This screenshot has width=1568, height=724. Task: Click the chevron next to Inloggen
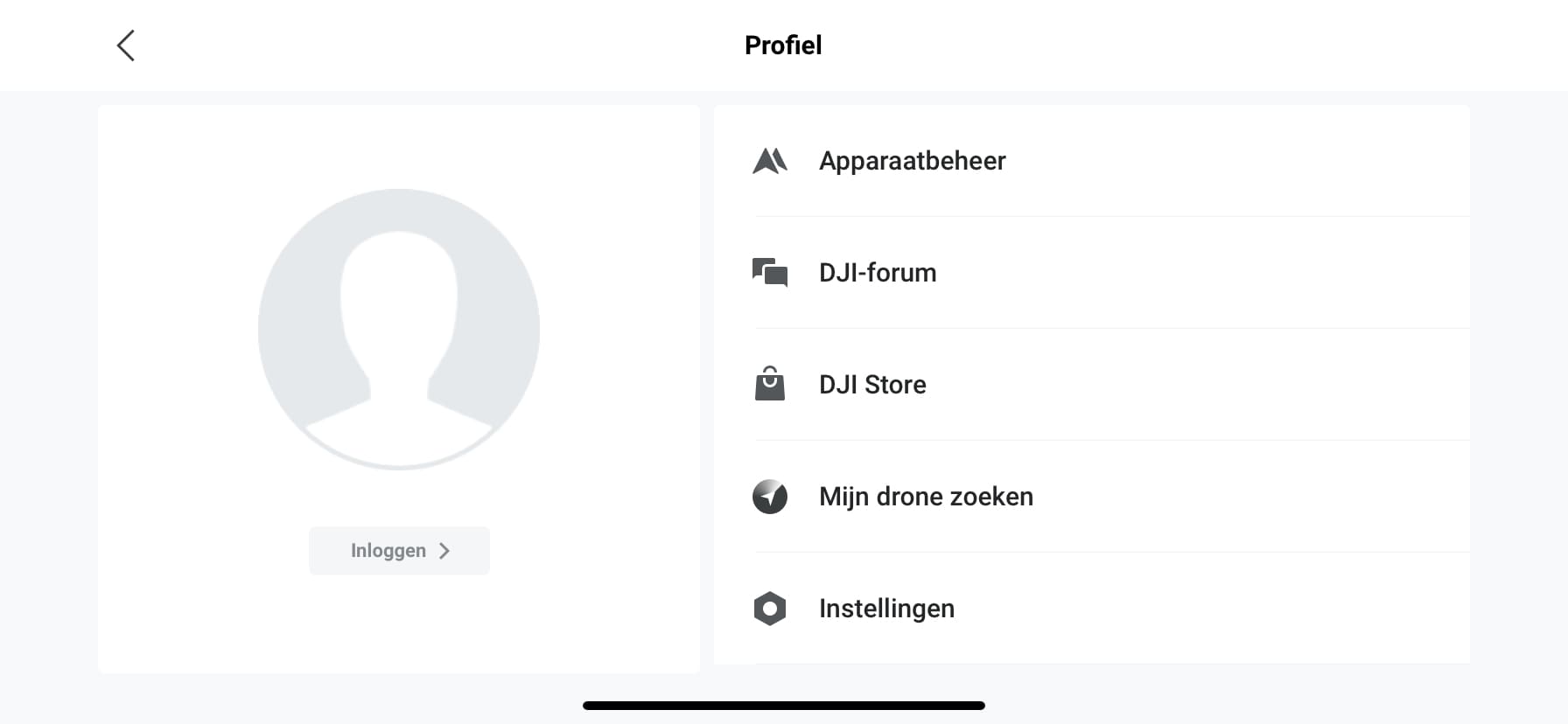click(x=444, y=551)
